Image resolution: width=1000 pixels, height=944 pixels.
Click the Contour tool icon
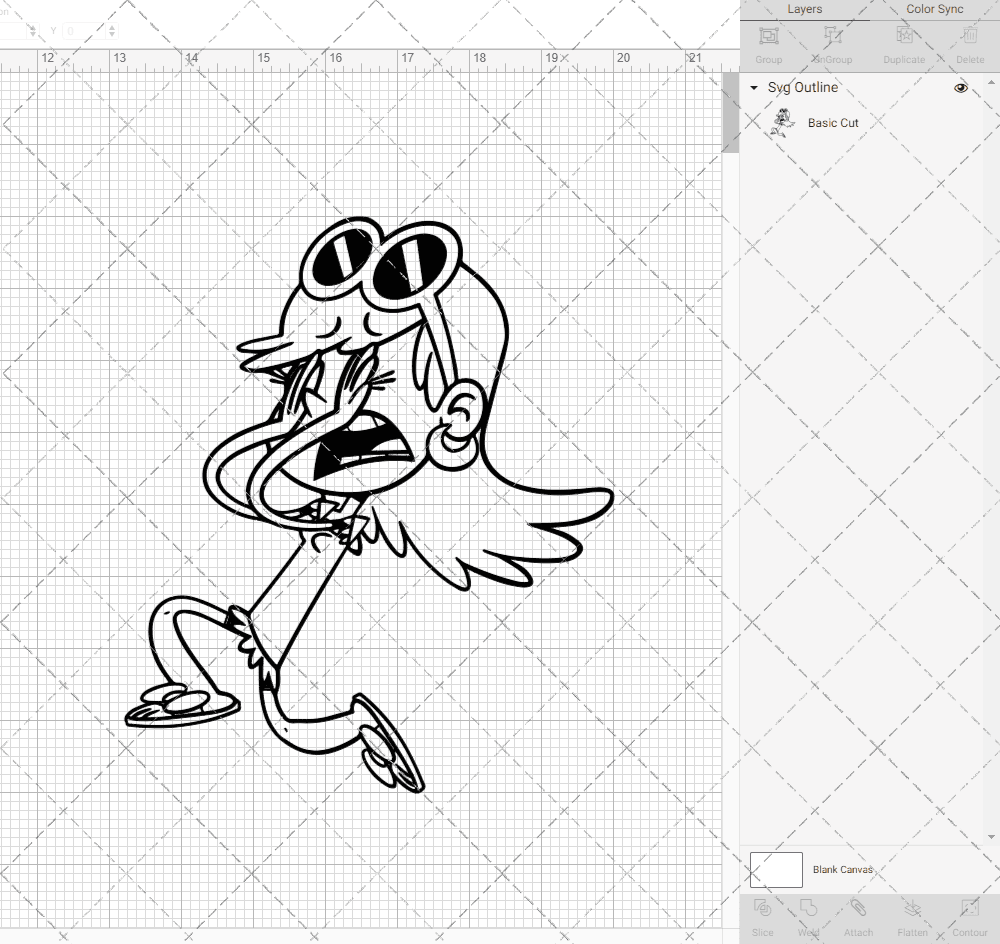(x=969, y=908)
